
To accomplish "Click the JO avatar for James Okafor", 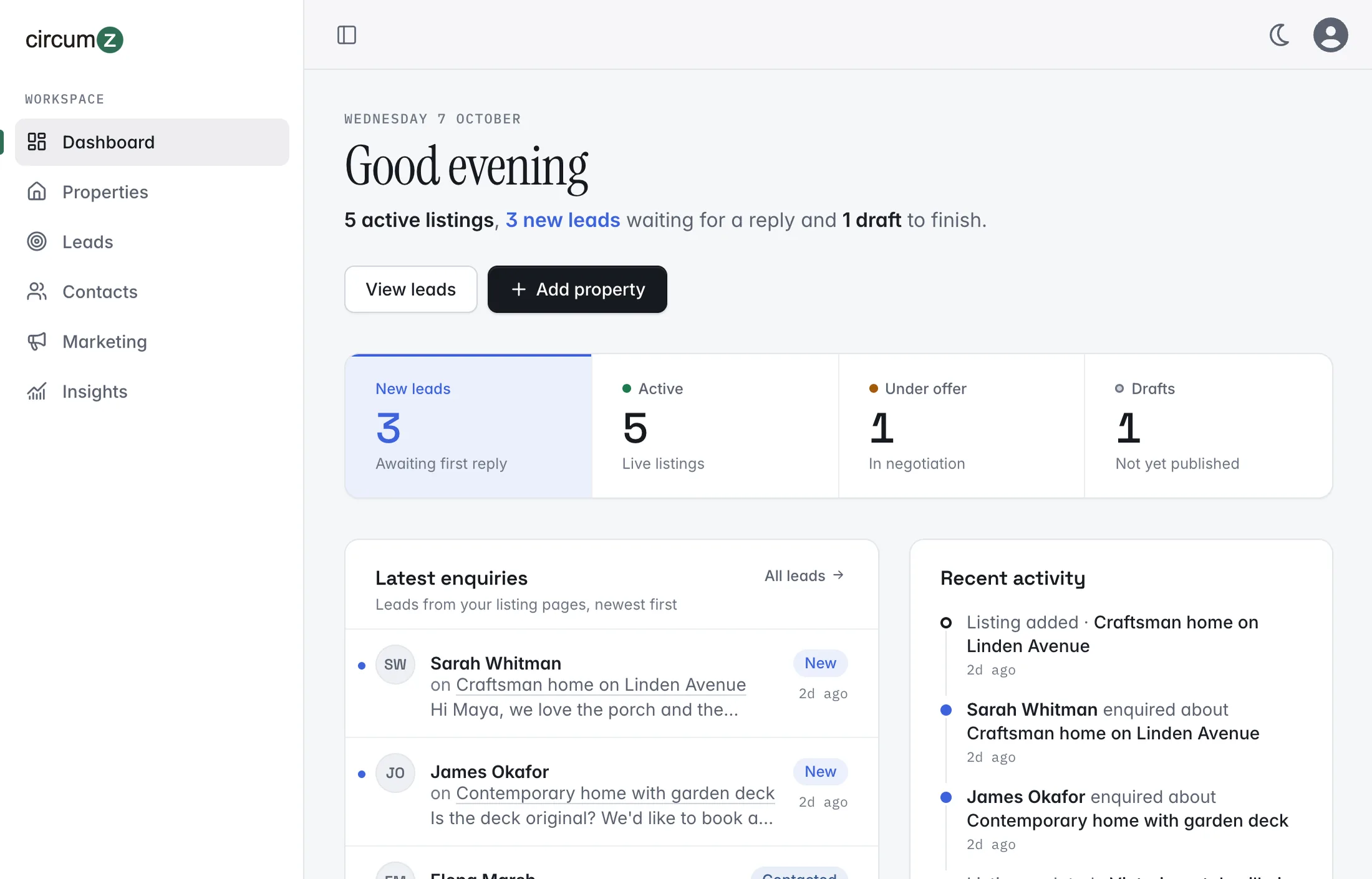I will click(395, 773).
